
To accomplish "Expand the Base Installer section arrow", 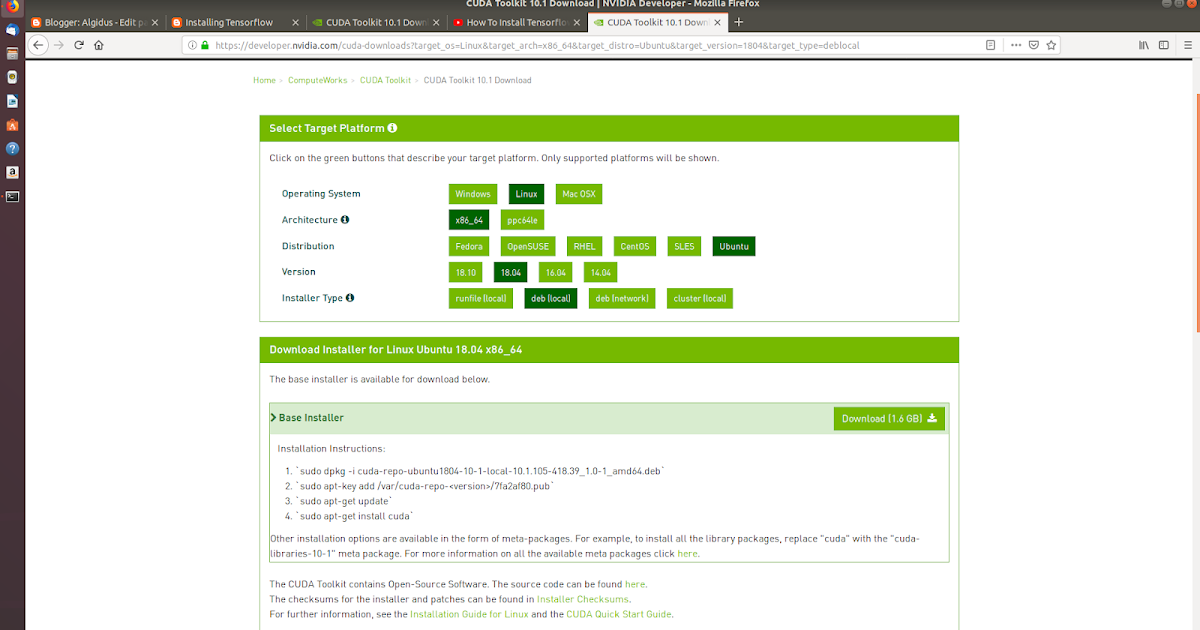I will pyautogui.click(x=274, y=417).
